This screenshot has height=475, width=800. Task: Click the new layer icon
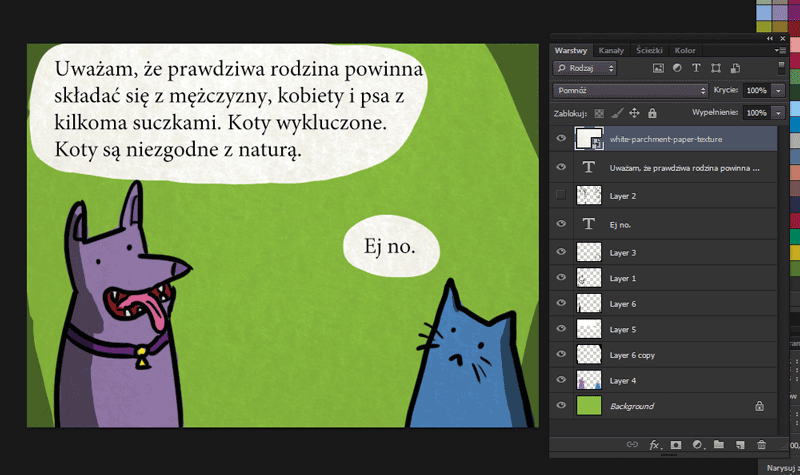739,443
